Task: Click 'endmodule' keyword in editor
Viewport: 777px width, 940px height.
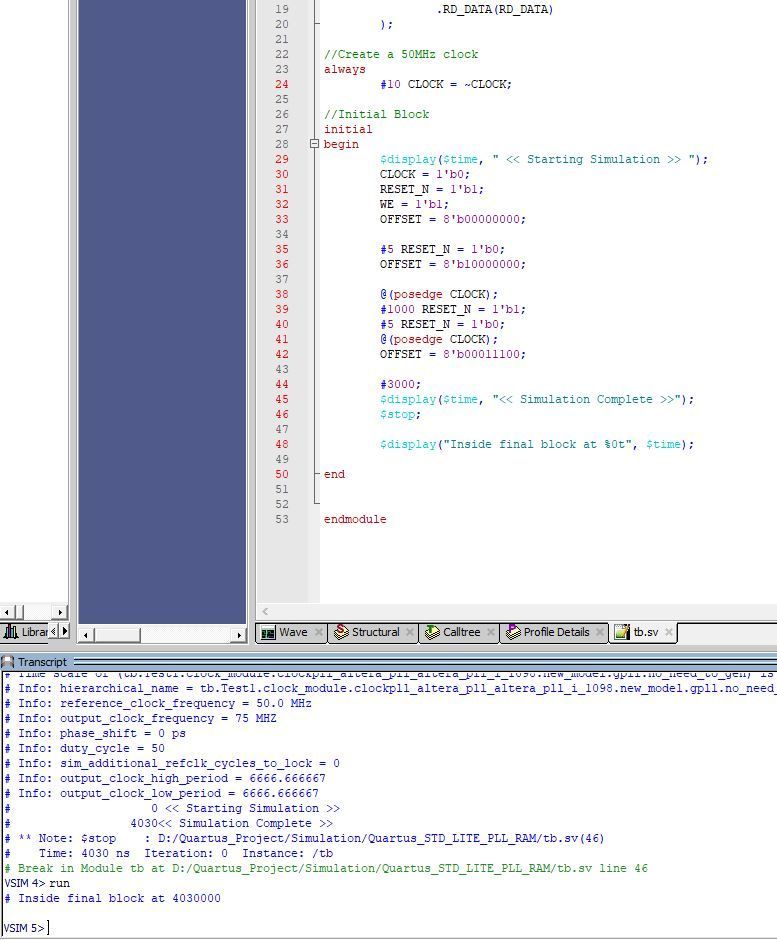Action: coord(355,519)
